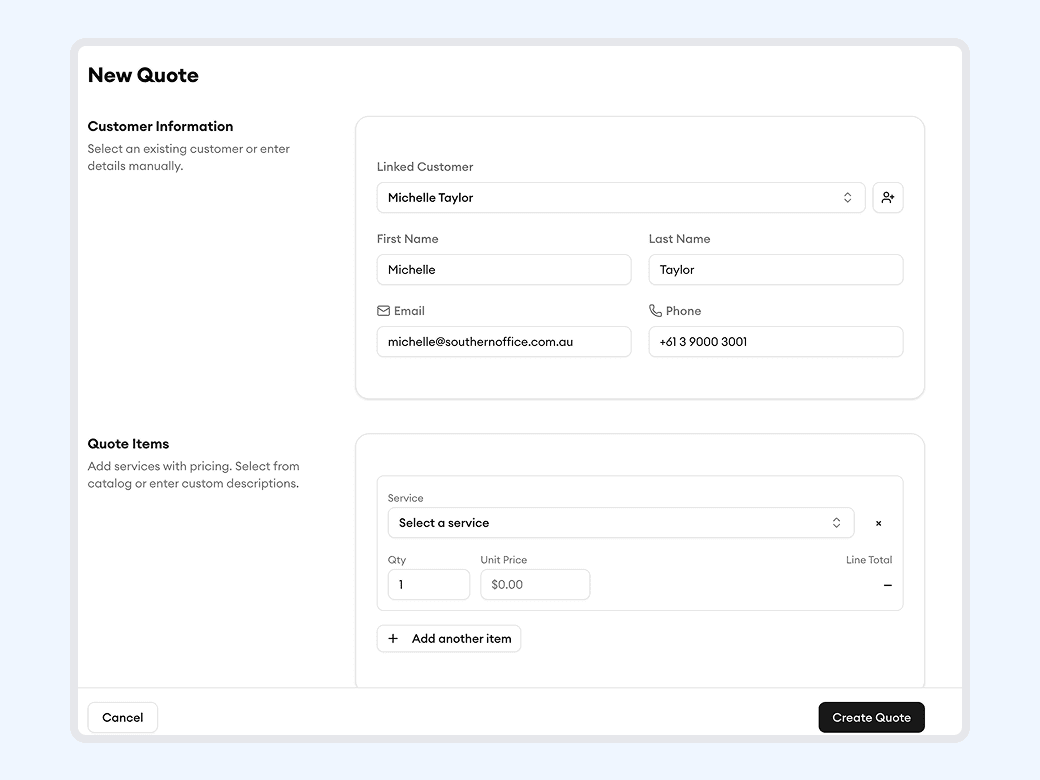The image size is (1040, 780).
Task: Select the Last Name field showing Taylor
Action: pyautogui.click(x=775, y=269)
